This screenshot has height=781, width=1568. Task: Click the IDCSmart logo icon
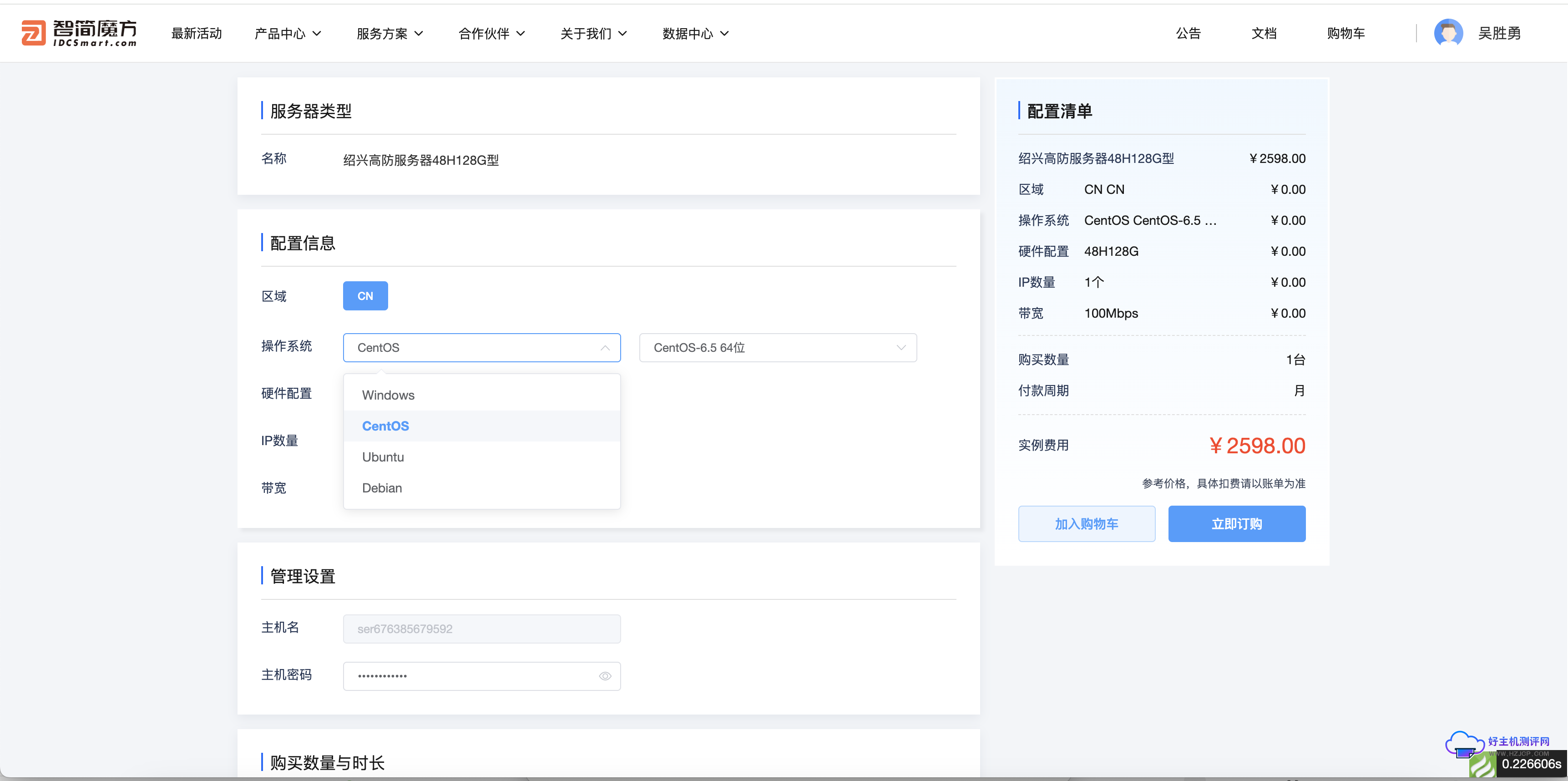(x=34, y=33)
